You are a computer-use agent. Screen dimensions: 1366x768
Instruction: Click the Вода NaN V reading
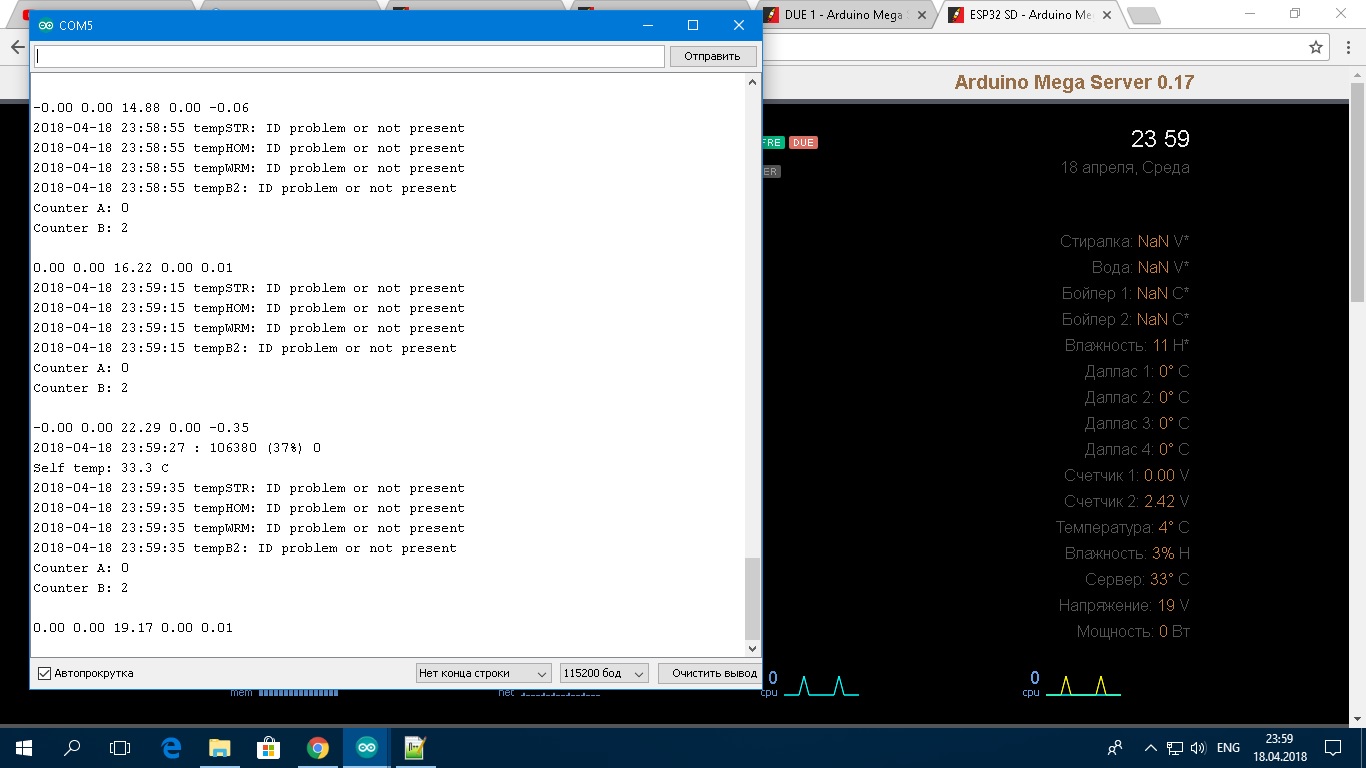click(x=1140, y=268)
